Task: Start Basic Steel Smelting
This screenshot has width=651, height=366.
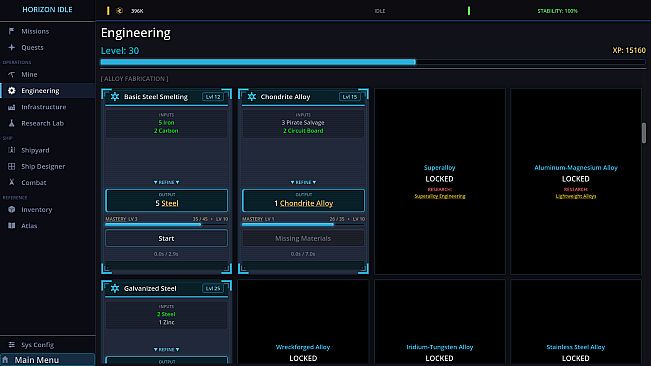Action: point(166,238)
